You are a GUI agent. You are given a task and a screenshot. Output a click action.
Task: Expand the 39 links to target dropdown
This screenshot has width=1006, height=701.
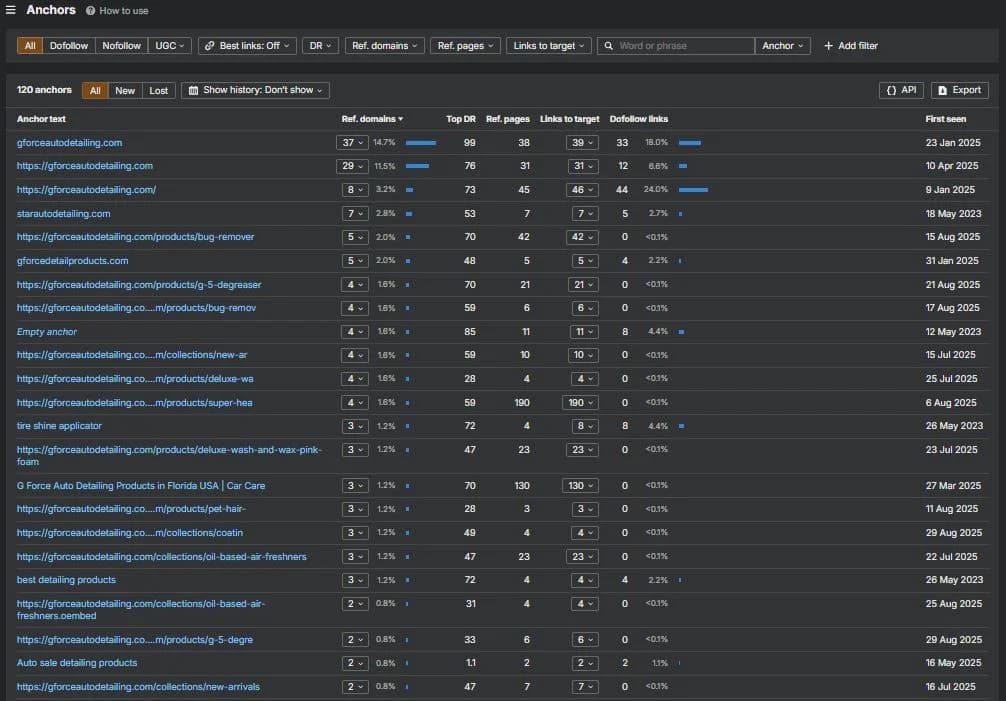582,142
